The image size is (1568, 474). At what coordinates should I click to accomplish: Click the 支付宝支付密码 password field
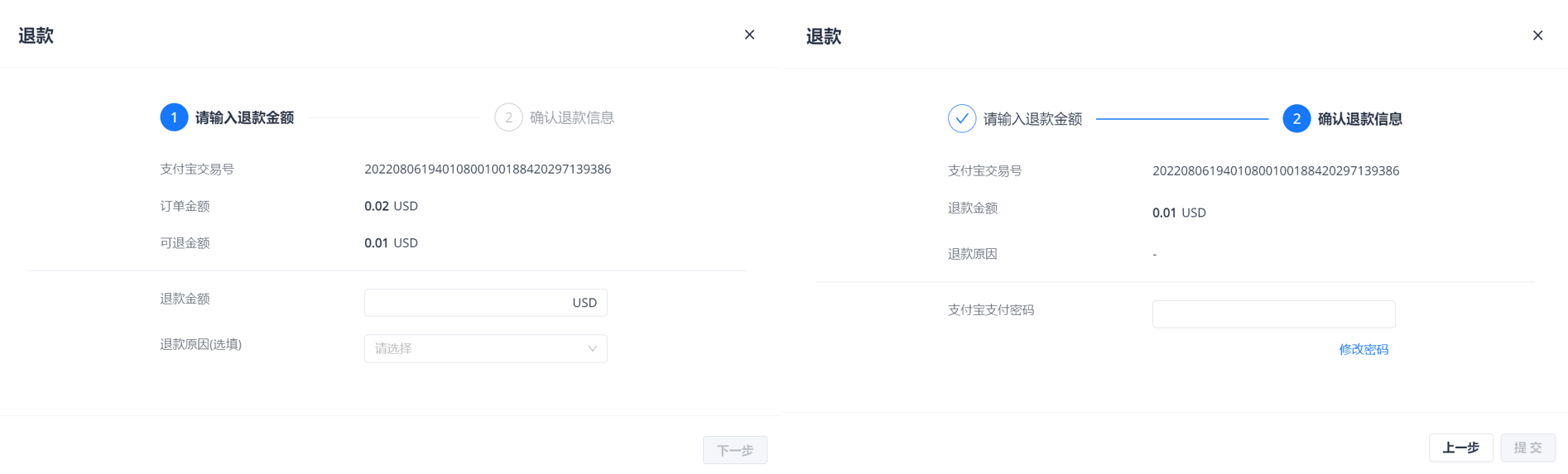pos(1273,314)
